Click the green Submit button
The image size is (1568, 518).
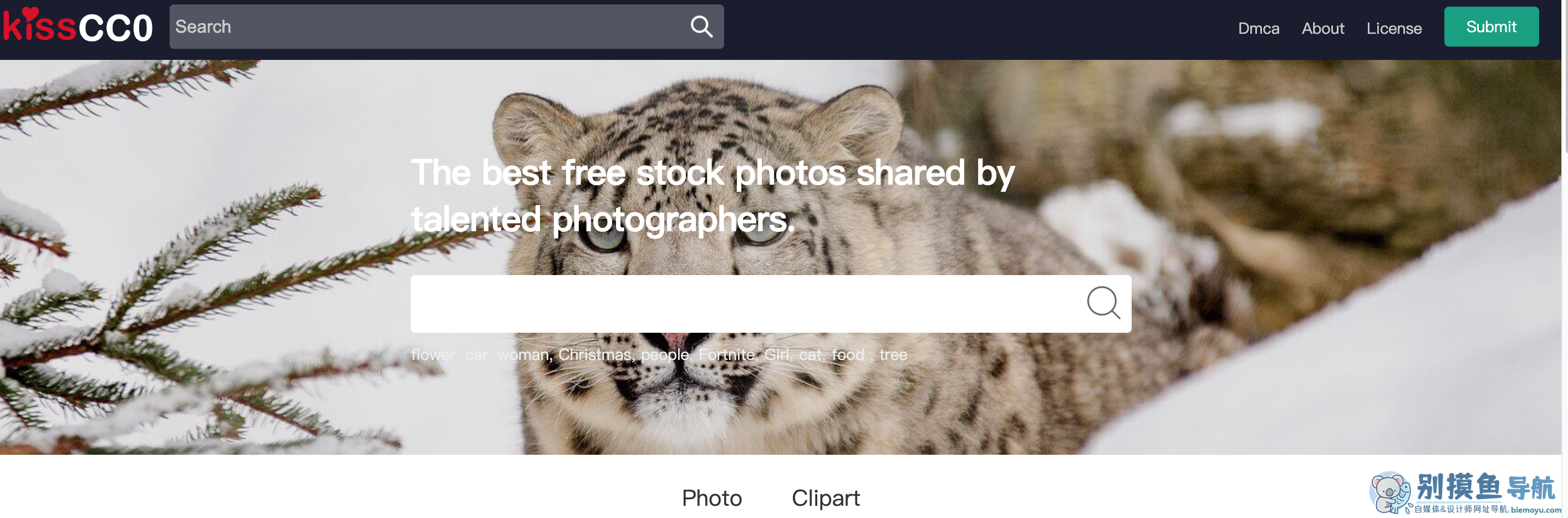[x=1491, y=27]
